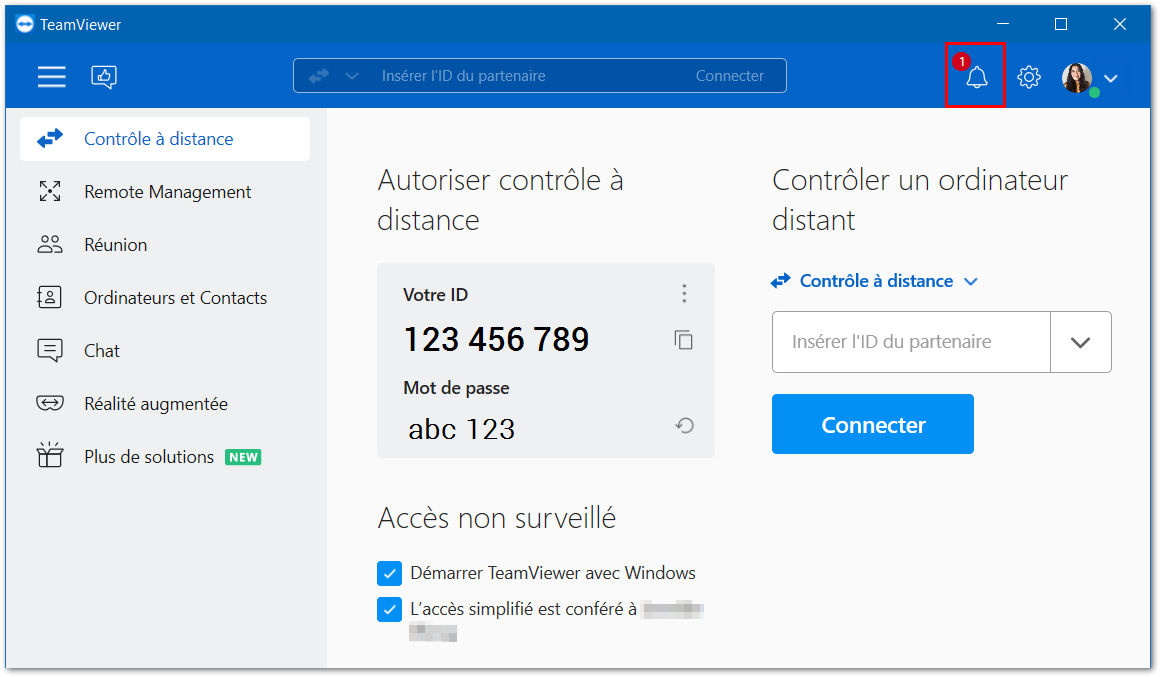1160x677 pixels.
Task: Expand the connection mode arrow in the top bar
Action: [x=352, y=75]
